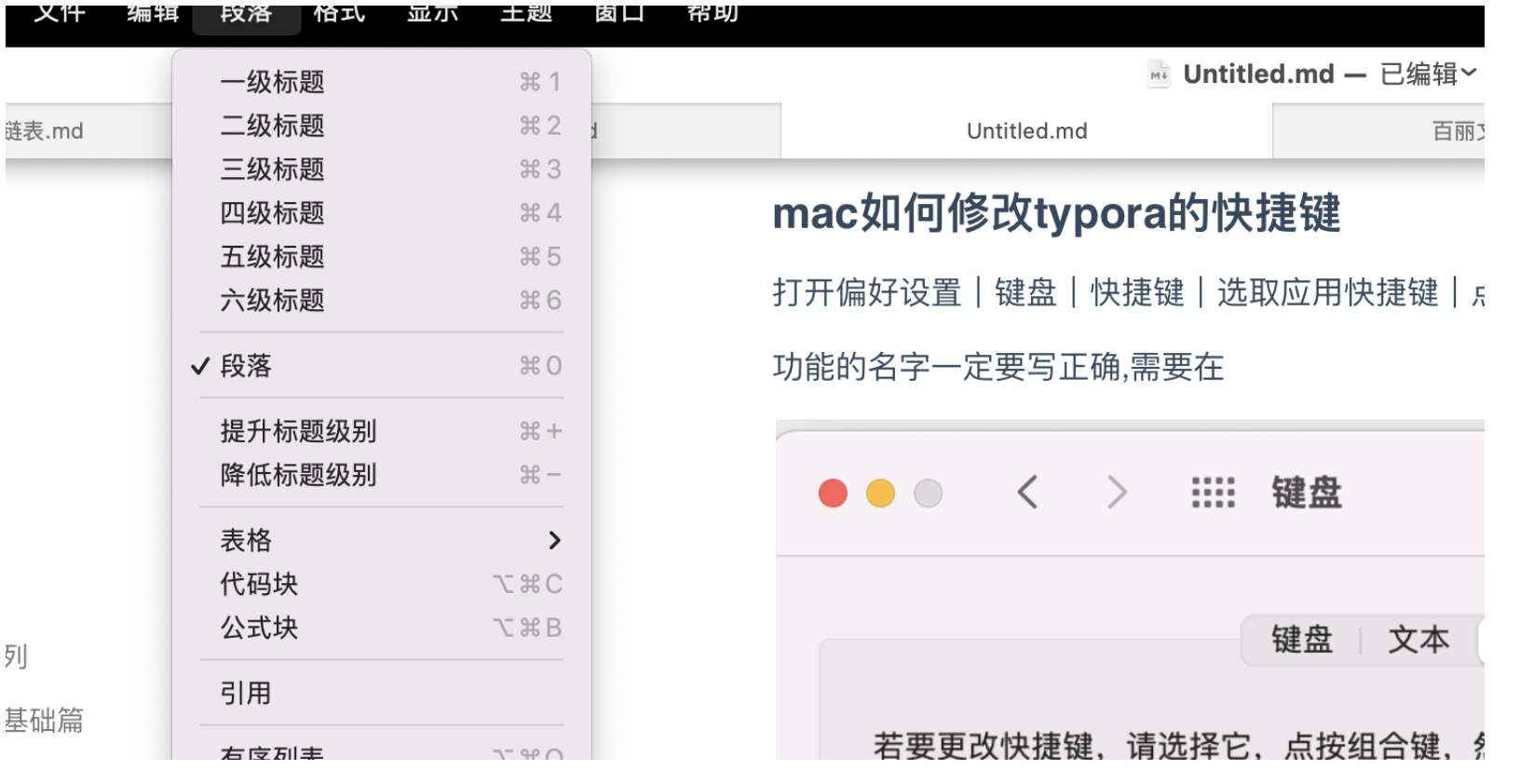Switch to the Untitled.md tab
This screenshot has height=784, width=1520.
[x=1026, y=131]
